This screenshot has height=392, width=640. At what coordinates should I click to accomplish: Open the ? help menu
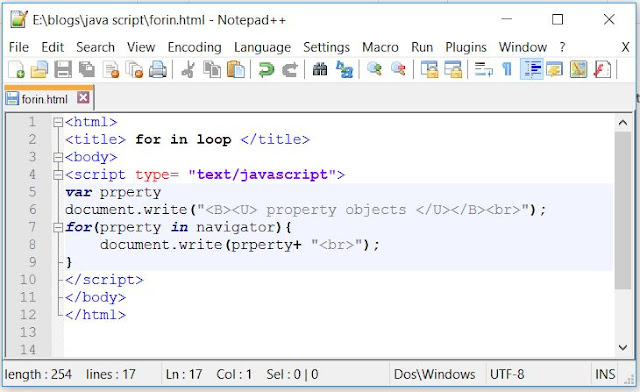point(562,47)
